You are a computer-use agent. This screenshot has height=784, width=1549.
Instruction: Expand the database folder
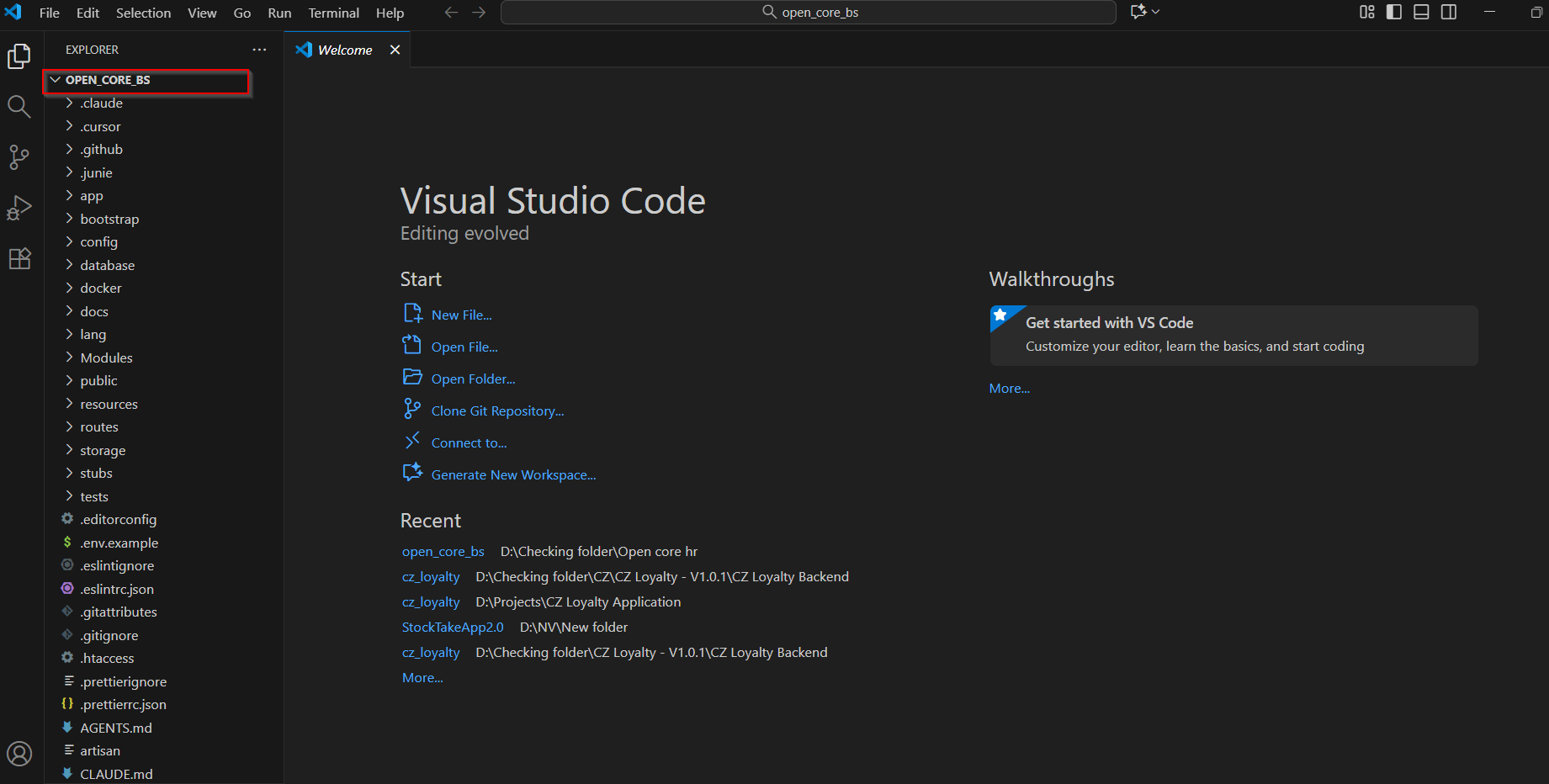click(107, 265)
